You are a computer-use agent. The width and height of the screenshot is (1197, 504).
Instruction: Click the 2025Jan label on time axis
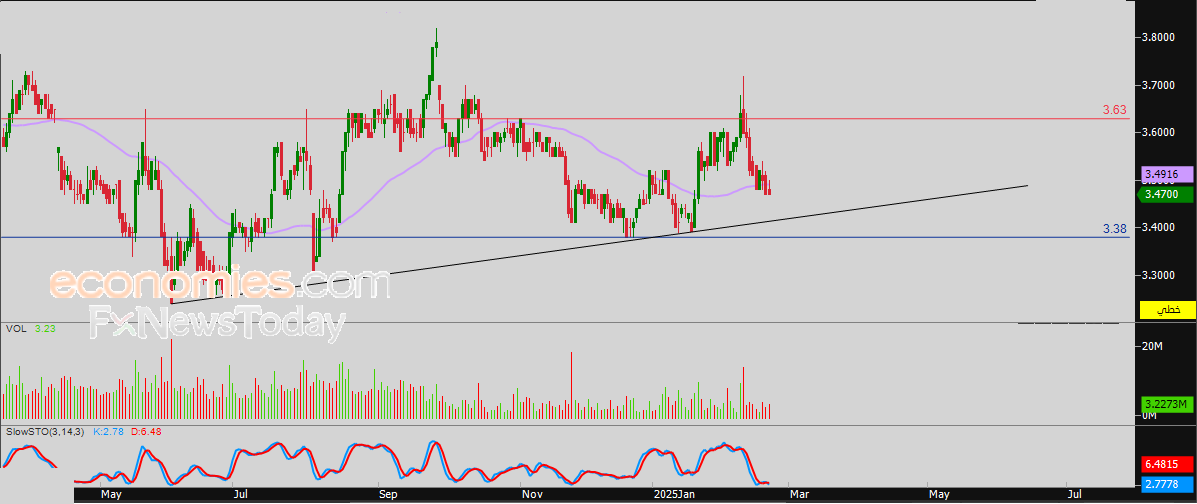point(674,496)
